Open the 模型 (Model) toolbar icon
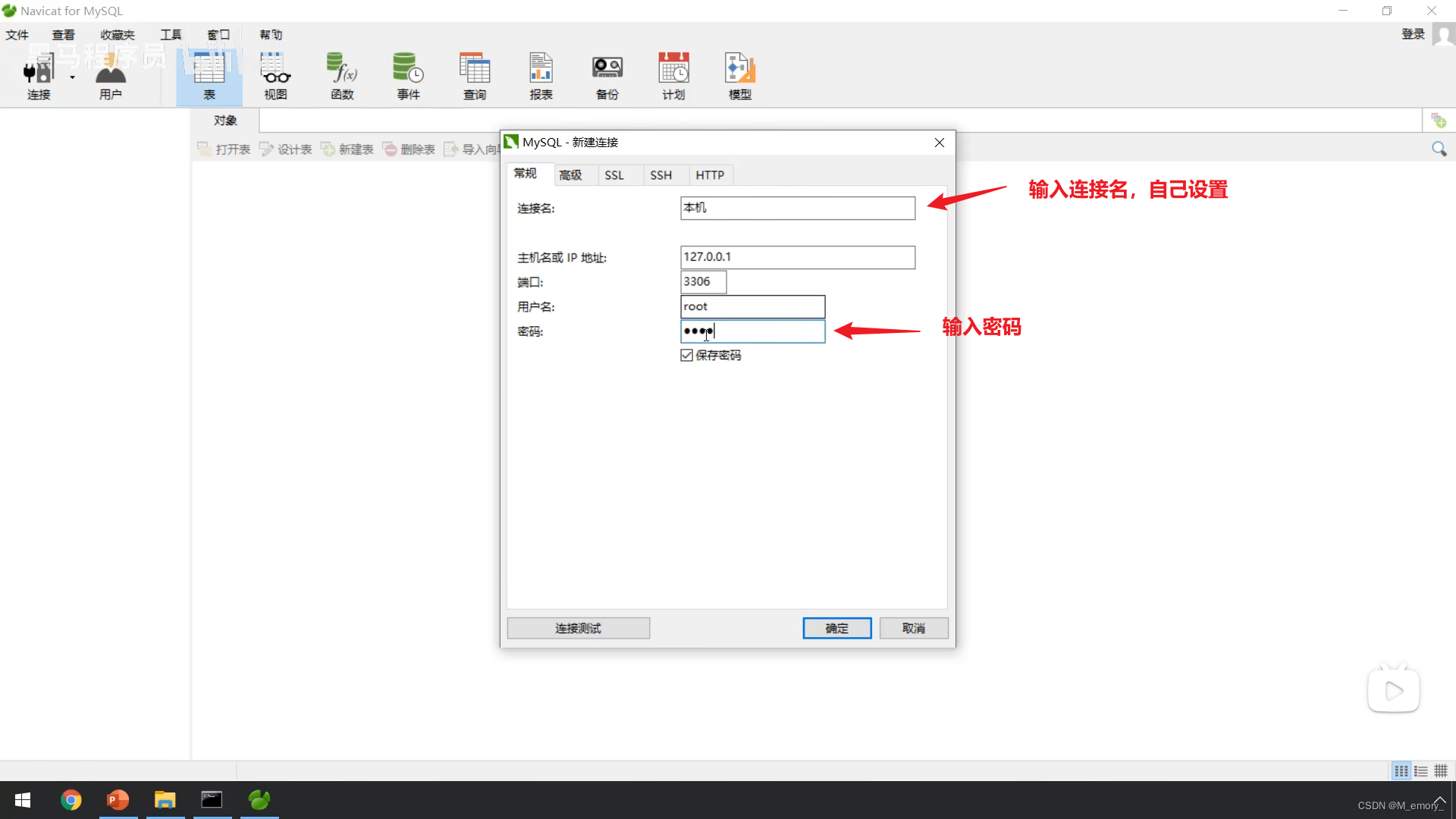This screenshot has width=1456, height=819. point(740,76)
